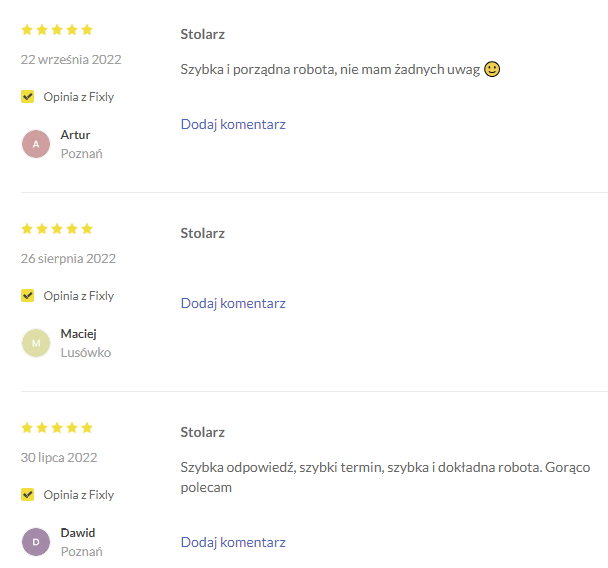Click the reviewer name Dawid

point(78,533)
